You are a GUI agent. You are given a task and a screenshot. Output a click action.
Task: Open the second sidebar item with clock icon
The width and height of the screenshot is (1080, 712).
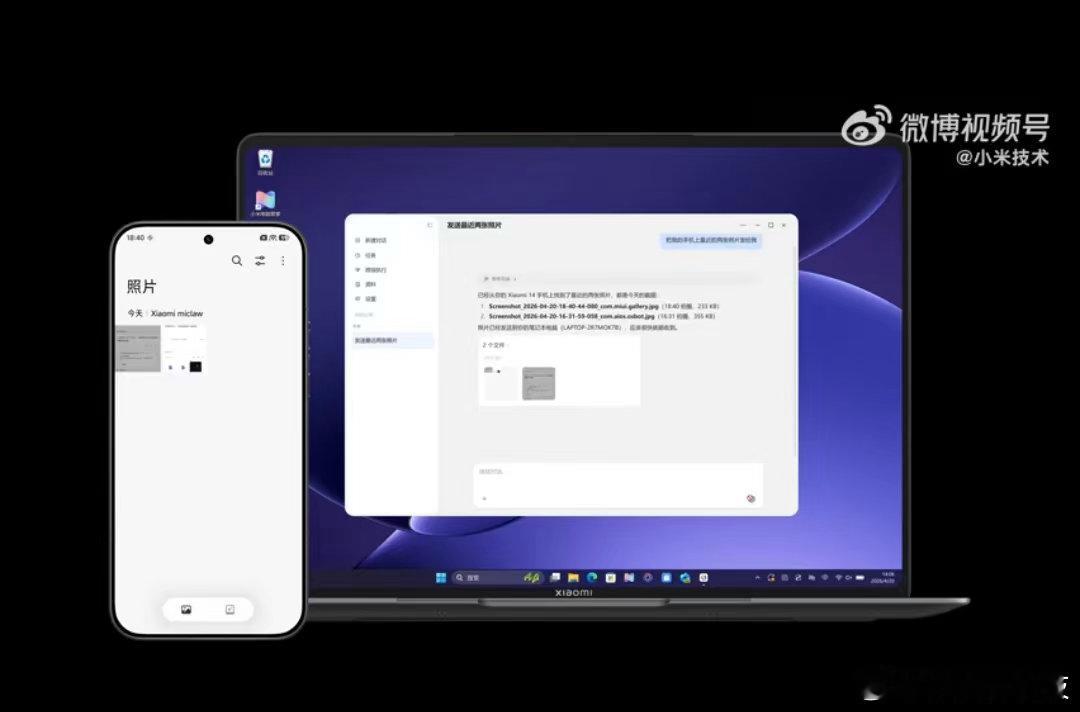click(366, 255)
